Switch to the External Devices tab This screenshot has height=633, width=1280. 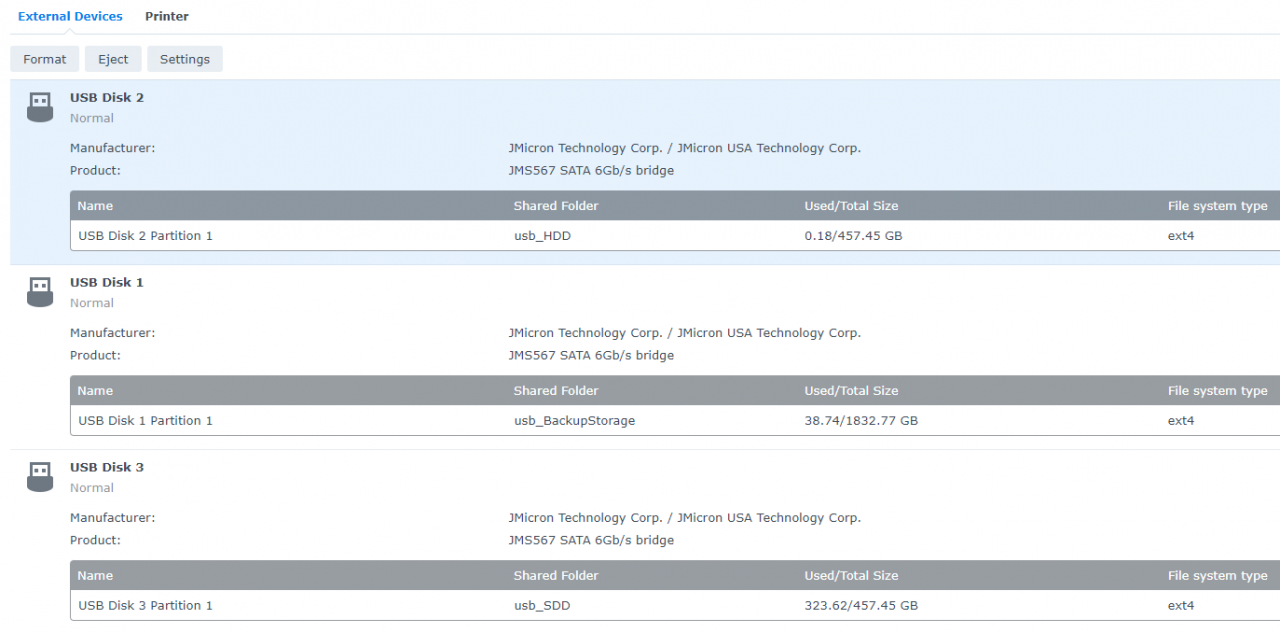pyautogui.click(x=70, y=16)
